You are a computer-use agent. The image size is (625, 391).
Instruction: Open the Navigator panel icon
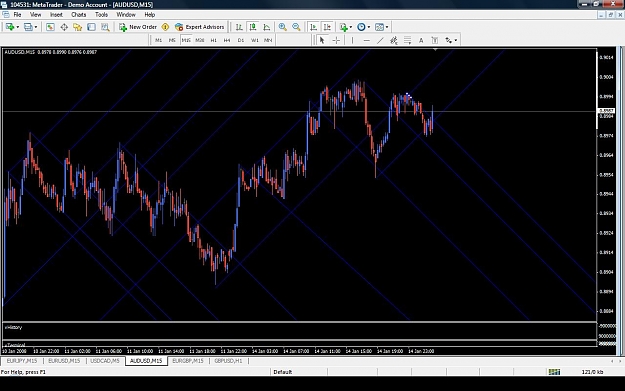(77, 27)
